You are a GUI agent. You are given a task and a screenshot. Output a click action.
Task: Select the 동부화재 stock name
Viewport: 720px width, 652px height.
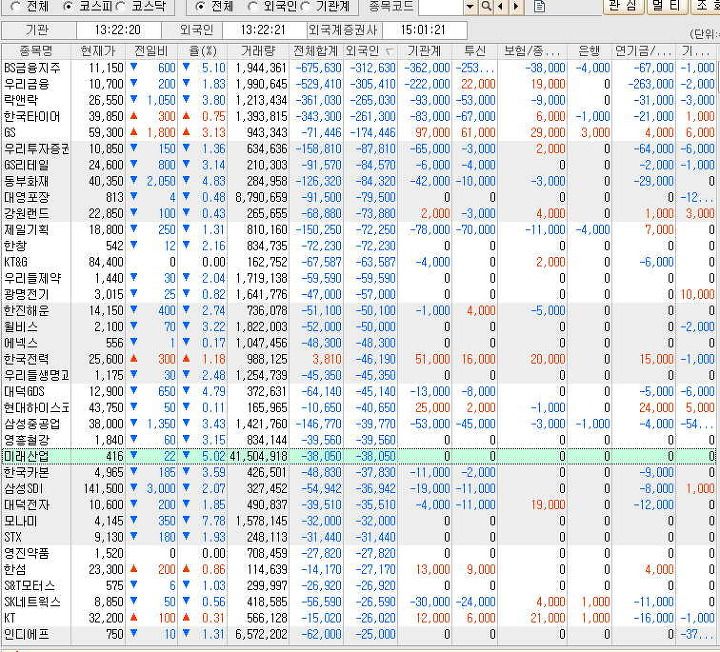pos(27,181)
